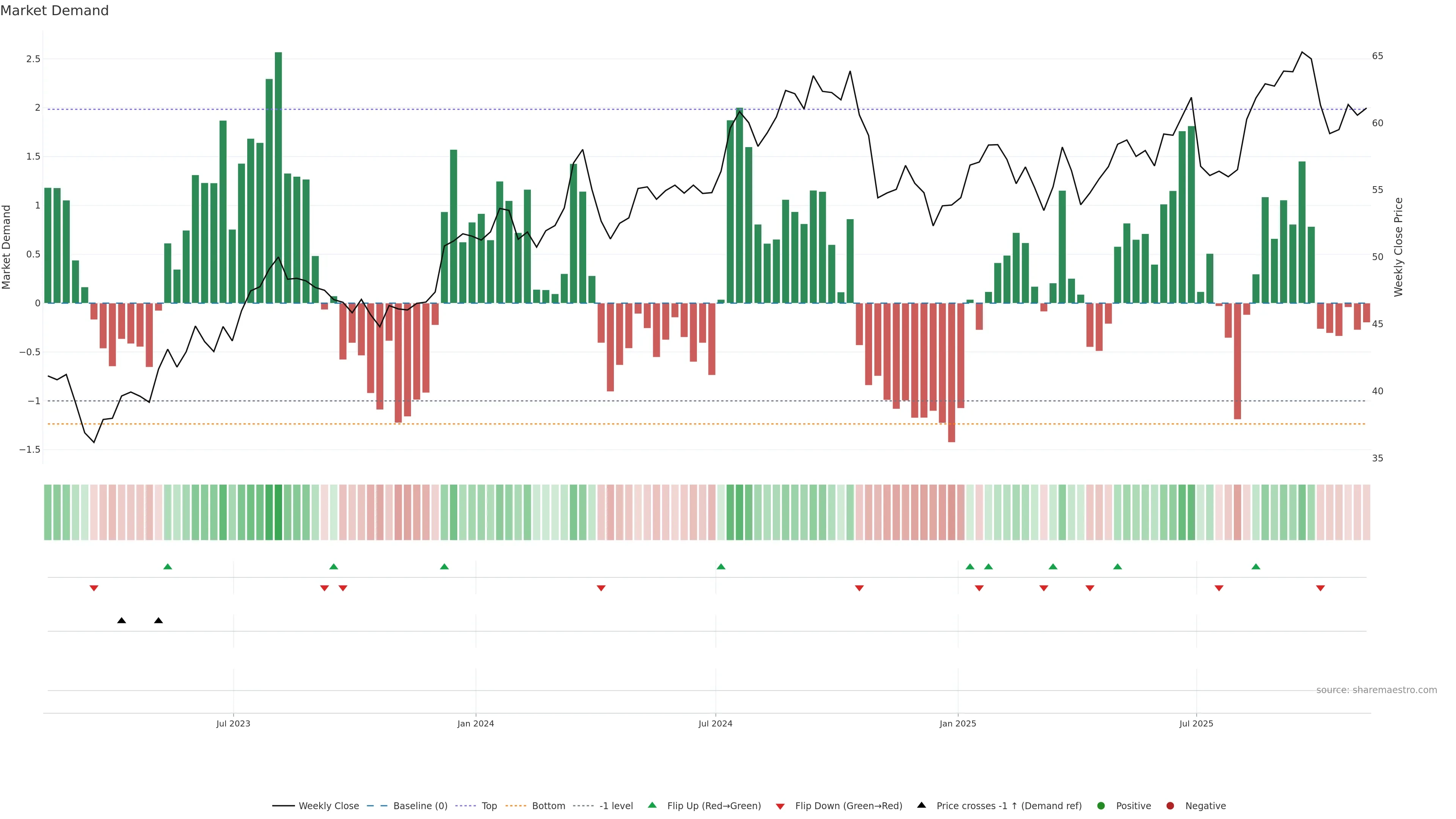Click darkest green heatmap strip cell
The width and height of the screenshot is (1456, 819).
(278, 512)
